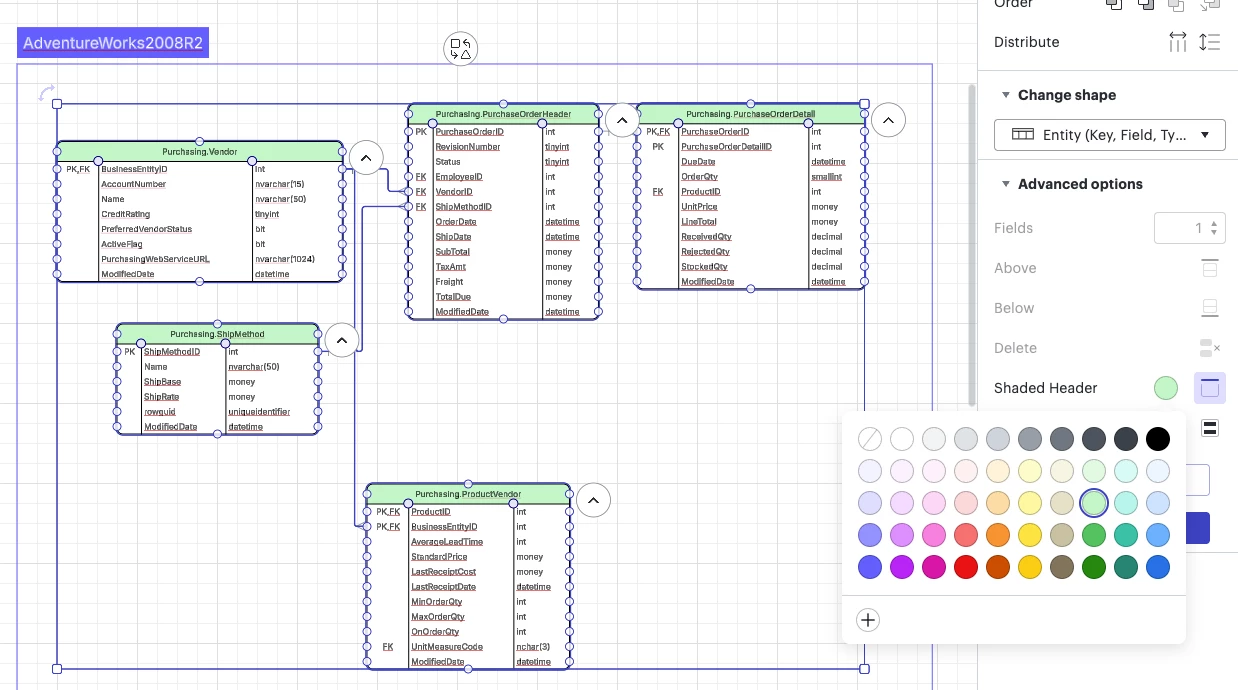Collapse the Advanced options section
Screen dimensions: 1238x690
click(x=1006, y=184)
